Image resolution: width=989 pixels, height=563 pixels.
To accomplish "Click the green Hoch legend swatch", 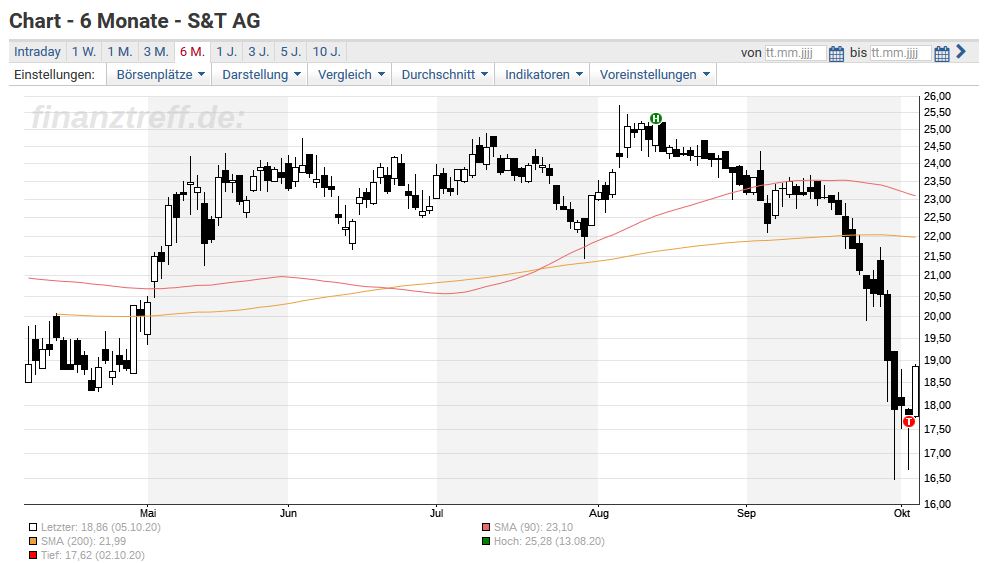I will coord(486,541).
